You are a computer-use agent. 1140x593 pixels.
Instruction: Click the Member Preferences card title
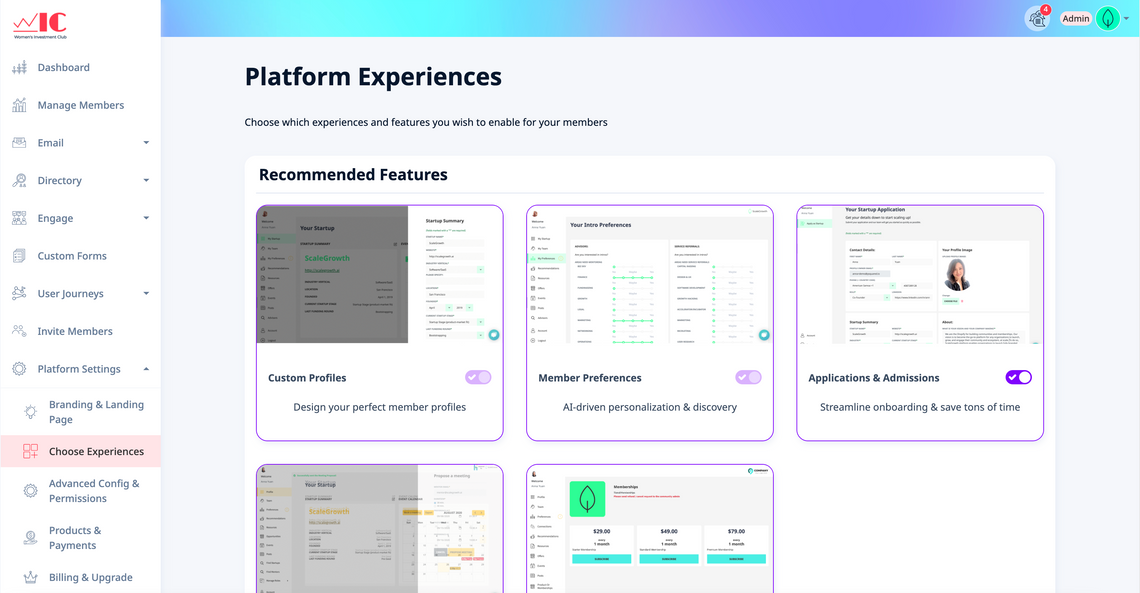[x=590, y=378]
